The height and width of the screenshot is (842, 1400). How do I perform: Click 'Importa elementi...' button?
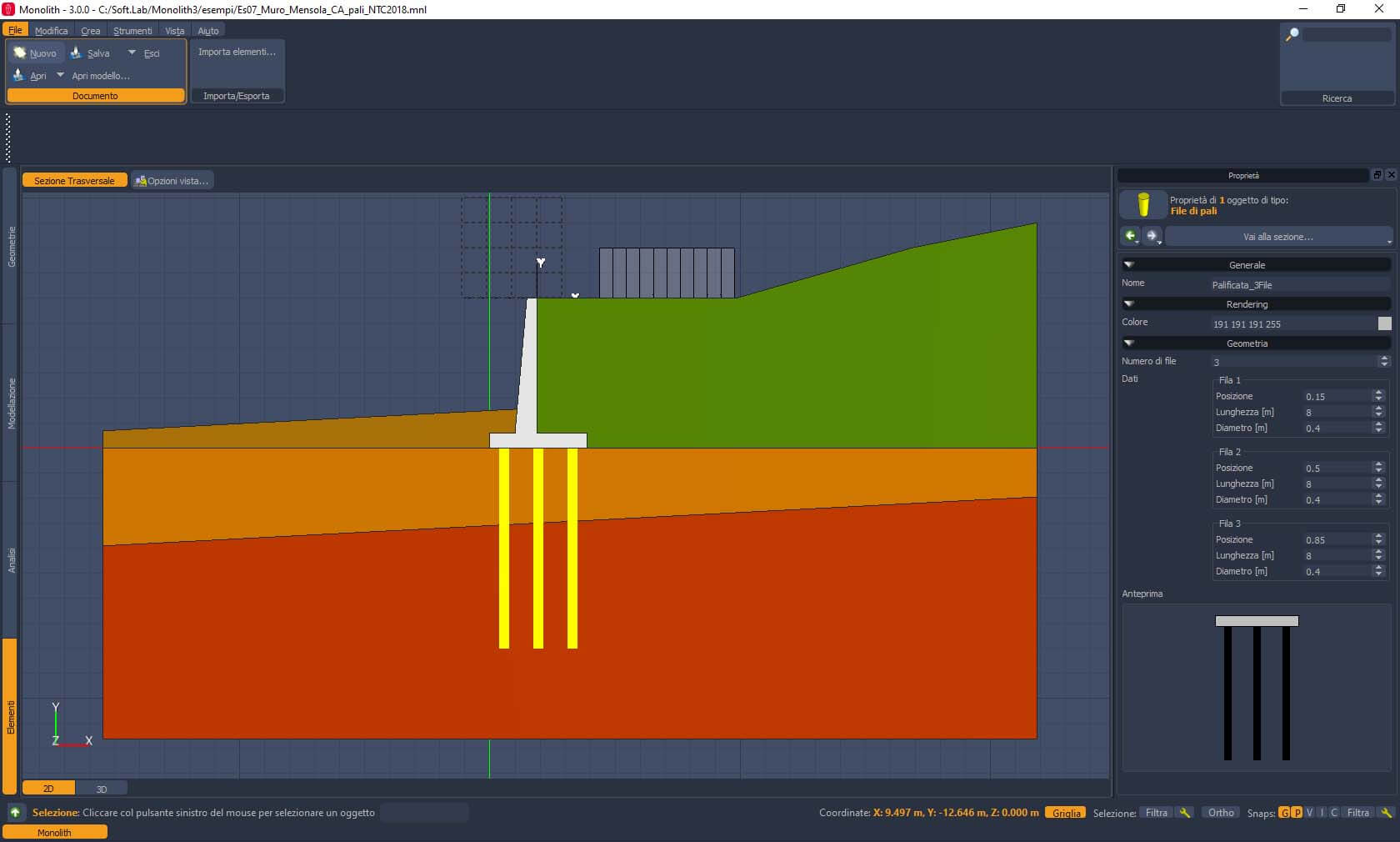(x=237, y=52)
